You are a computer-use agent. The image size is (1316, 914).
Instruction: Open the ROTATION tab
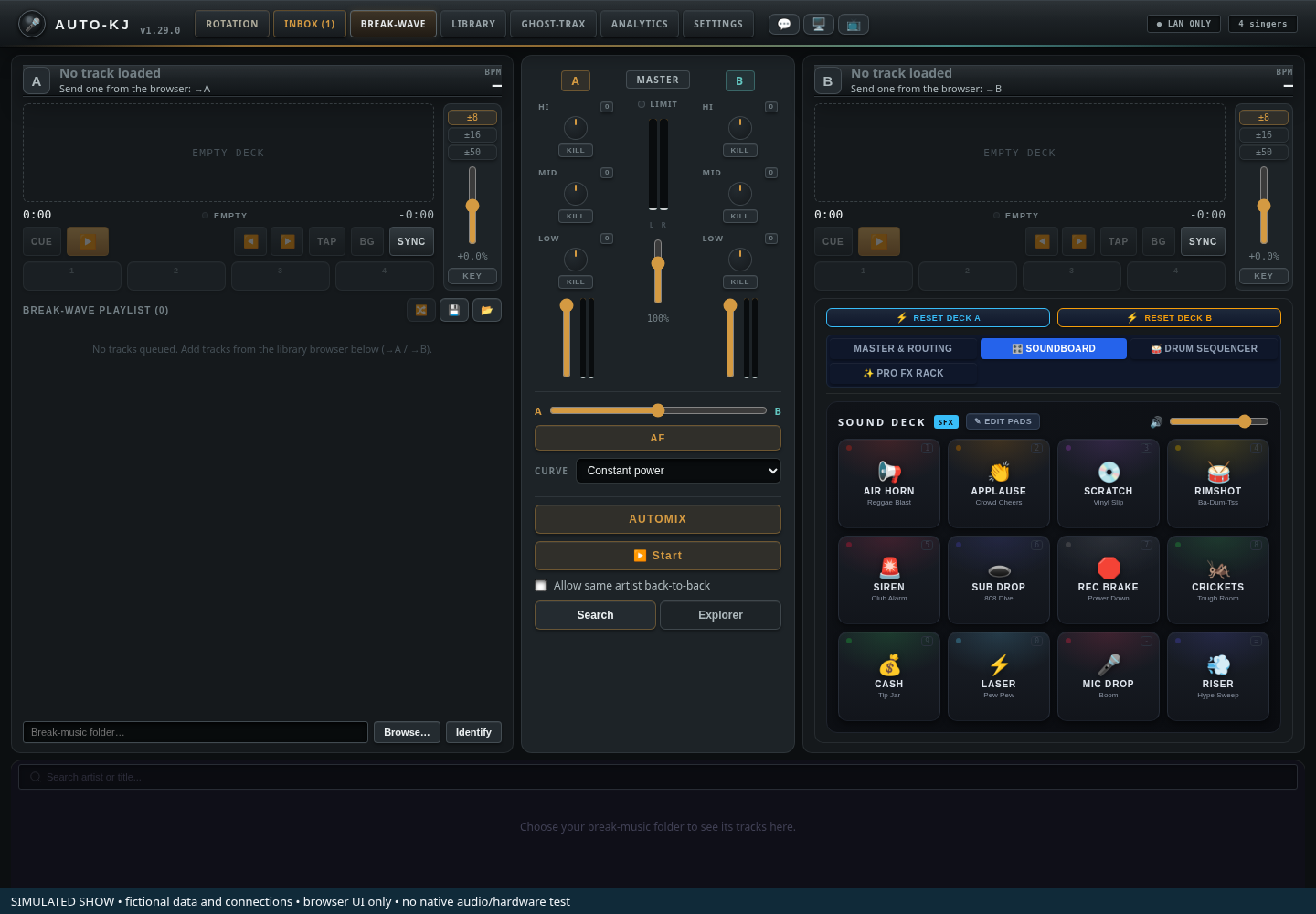(x=232, y=24)
